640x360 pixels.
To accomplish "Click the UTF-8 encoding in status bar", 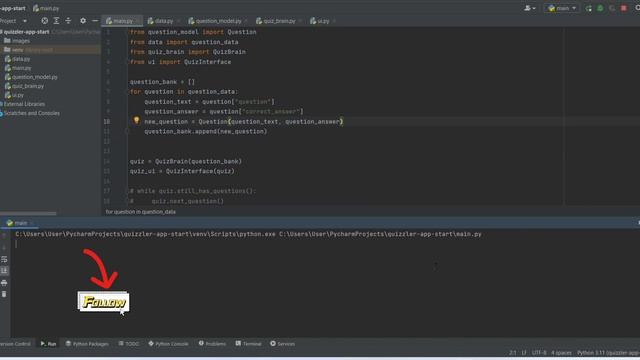I will 539,353.
